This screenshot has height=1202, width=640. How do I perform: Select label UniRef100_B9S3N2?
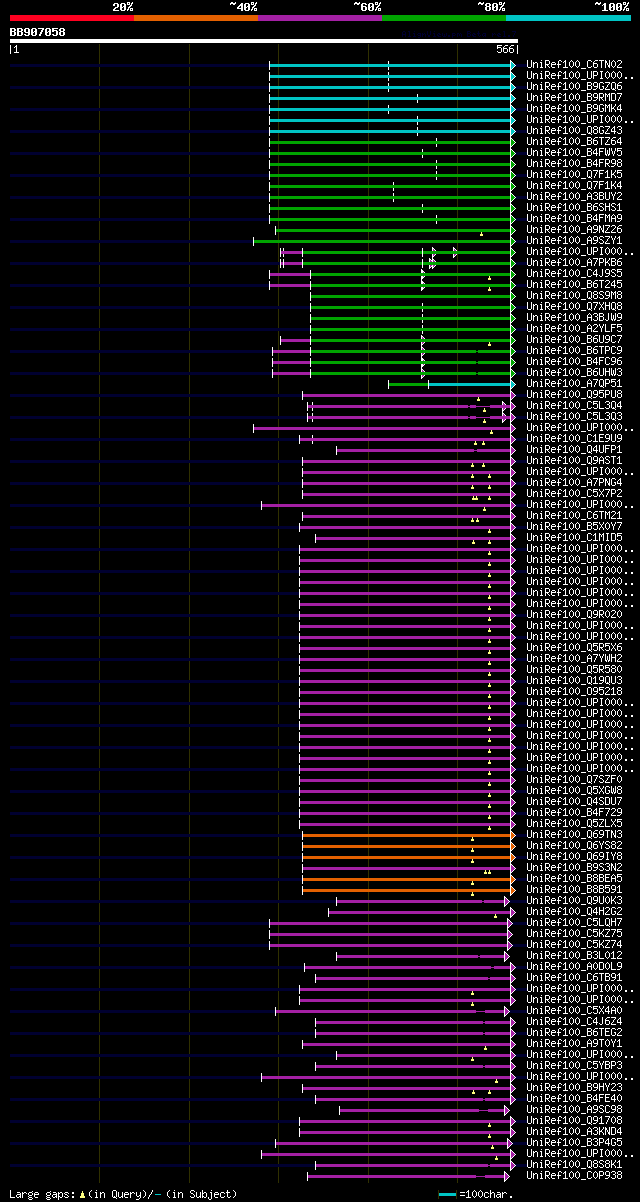(576, 868)
